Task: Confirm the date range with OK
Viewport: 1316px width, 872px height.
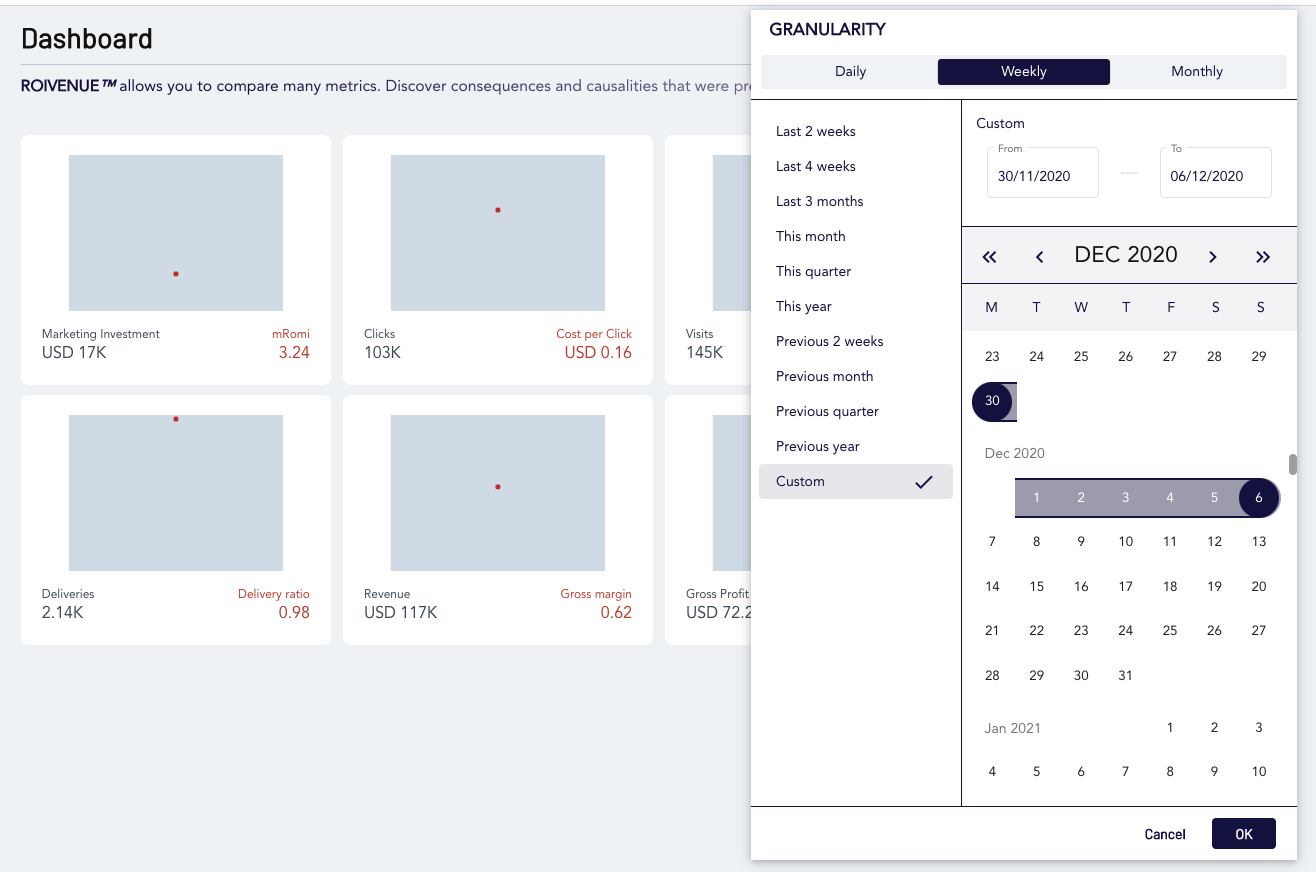Action: click(x=1244, y=834)
